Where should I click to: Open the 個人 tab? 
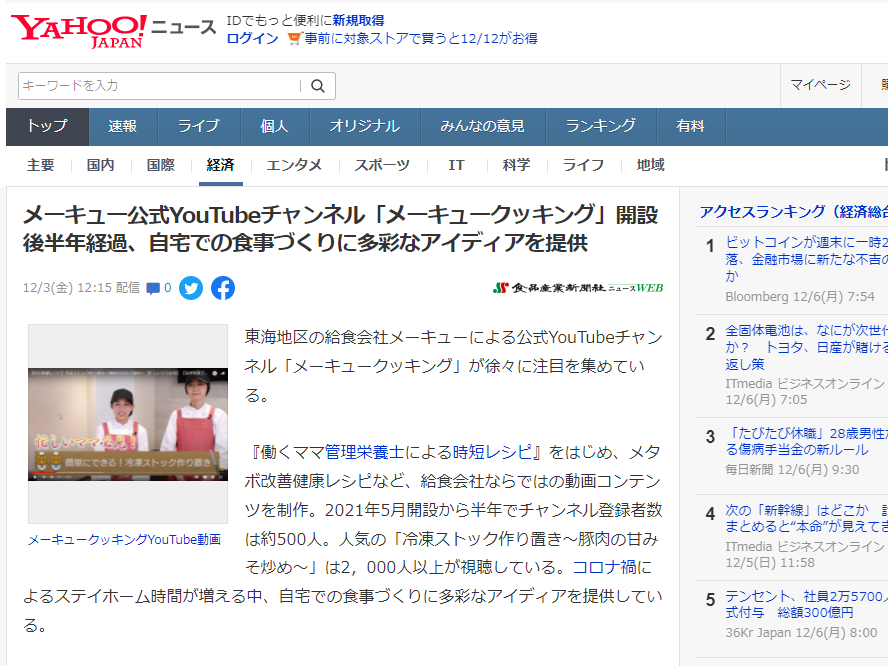click(275, 126)
